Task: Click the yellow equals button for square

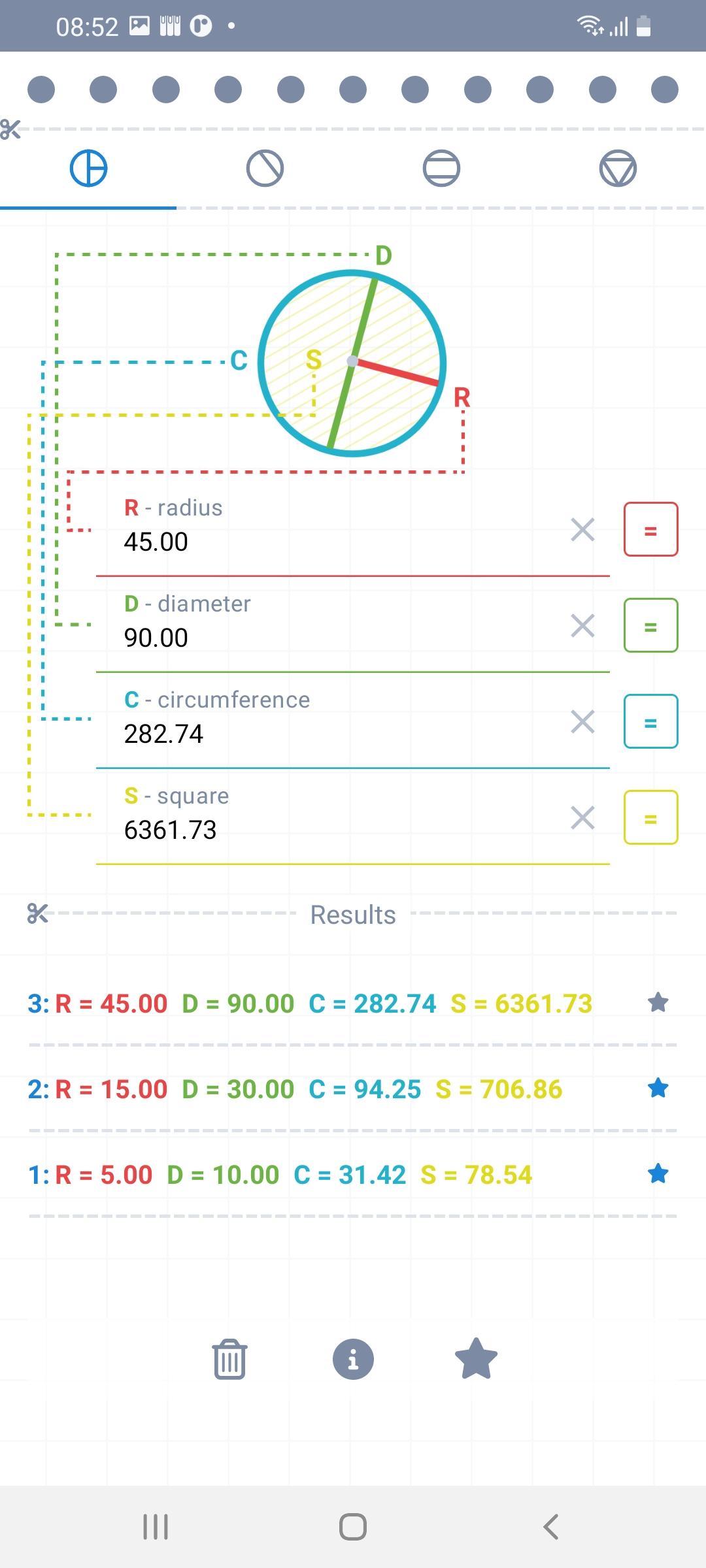Action: [650, 818]
